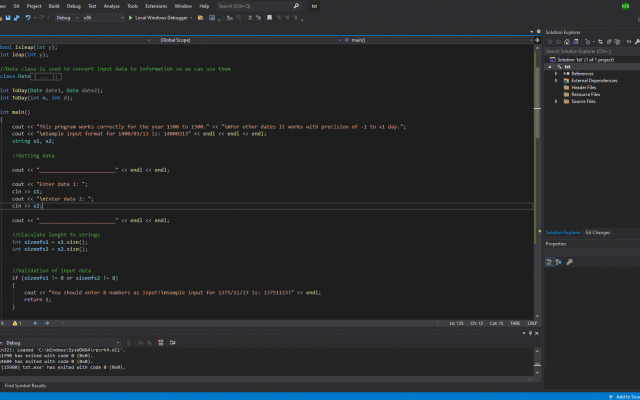The height and width of the screenshot is (400, 640).
Task: Open the Global Scope dropdown
Action: pos(249,40)
